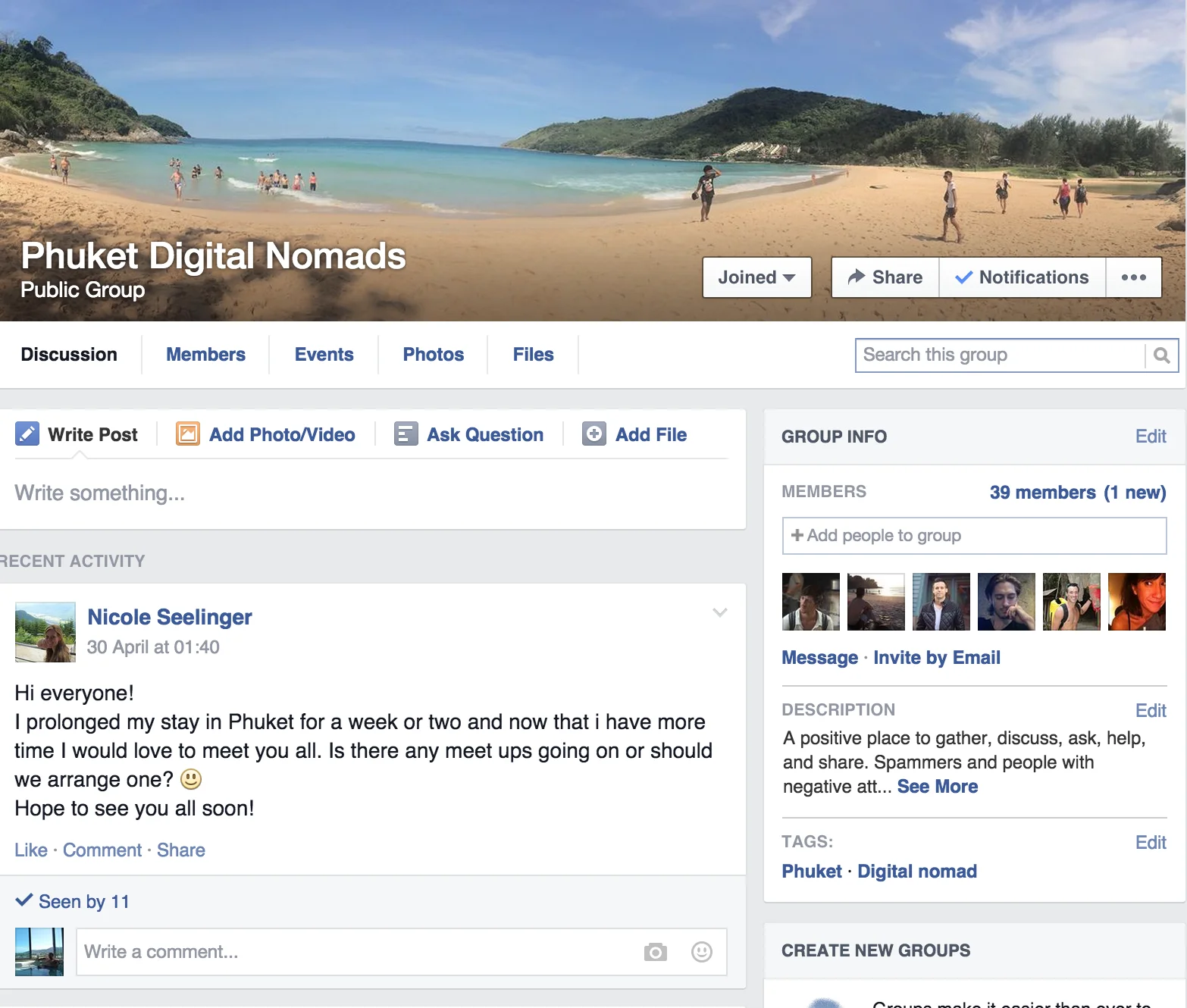This screenshot has height=1008, width=1187.
Task: Click Nicole Seelinger's profile thumbnail
Action: (x=45, y=632)
